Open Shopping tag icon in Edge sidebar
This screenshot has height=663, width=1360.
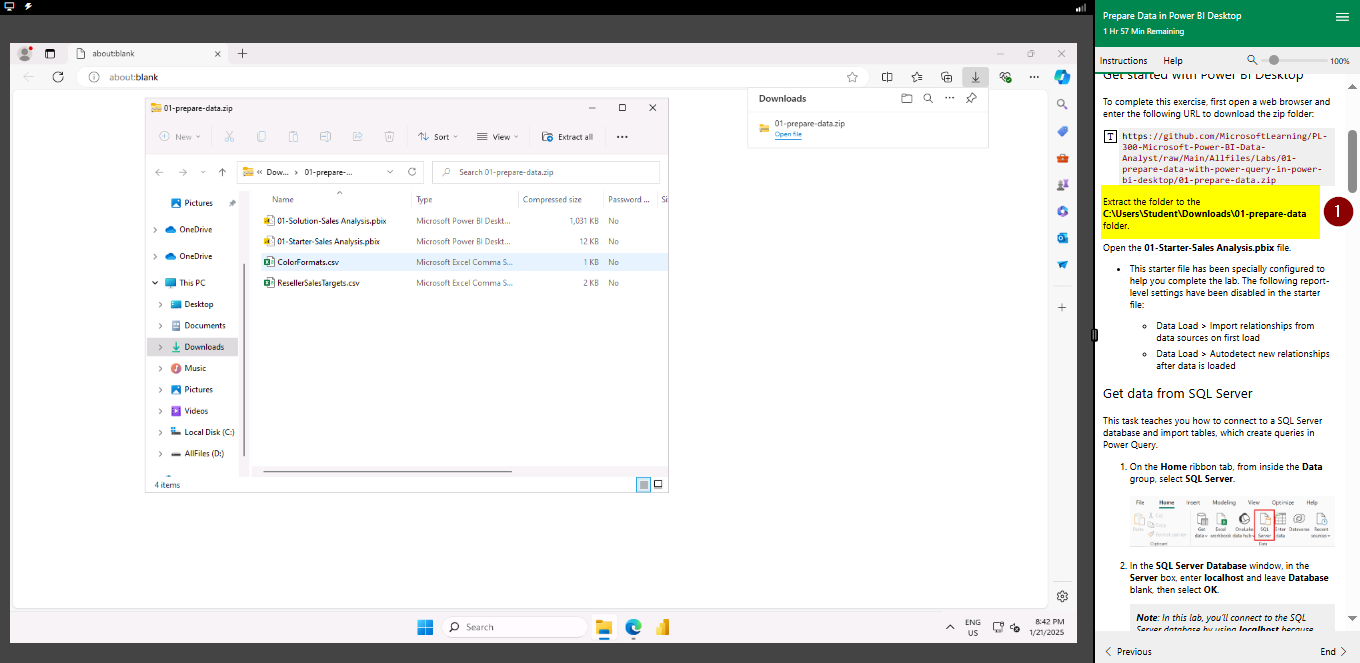coord(1062,131)
